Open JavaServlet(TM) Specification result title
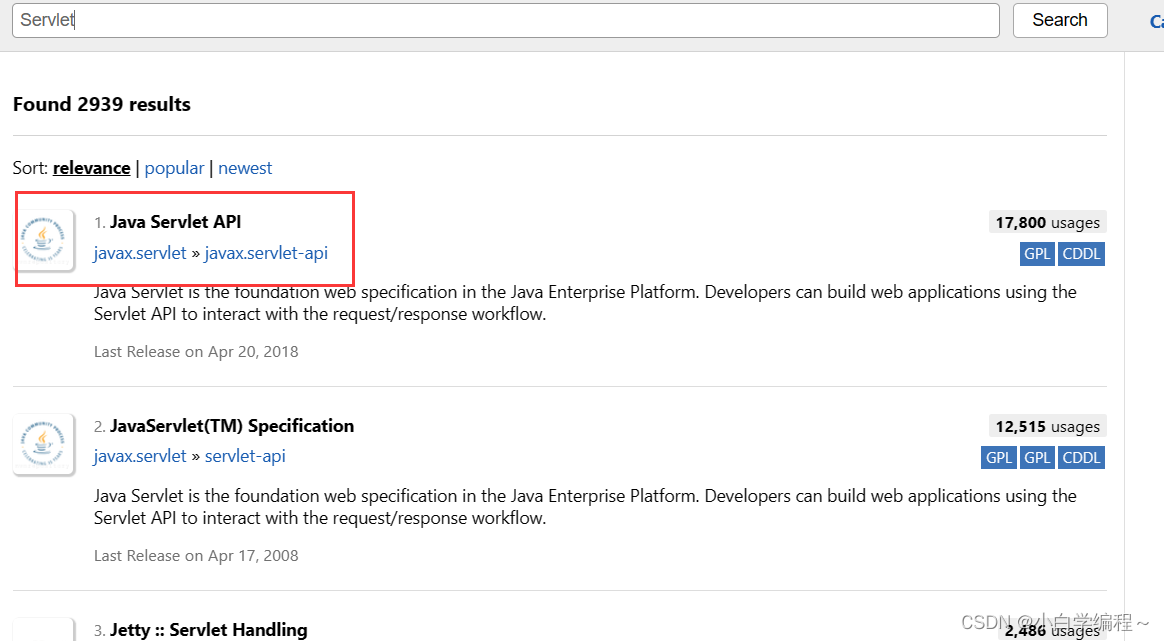Image resolution: width=1164 pixels, height=641 pixels. pyautogui.click(x=232, y=426)
